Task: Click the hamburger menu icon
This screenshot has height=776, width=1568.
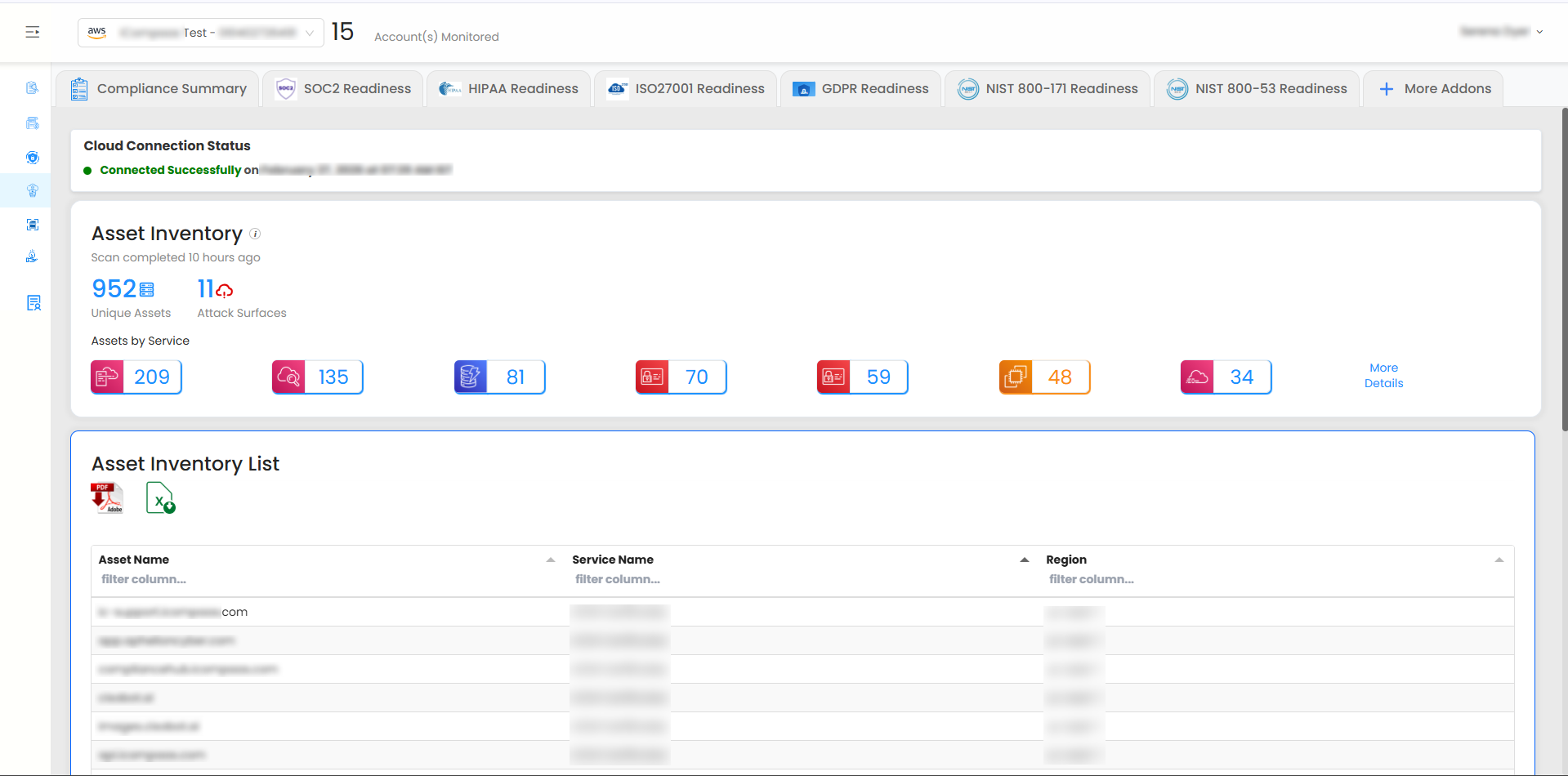Action: pyautogui.click(x=33, y=32)
